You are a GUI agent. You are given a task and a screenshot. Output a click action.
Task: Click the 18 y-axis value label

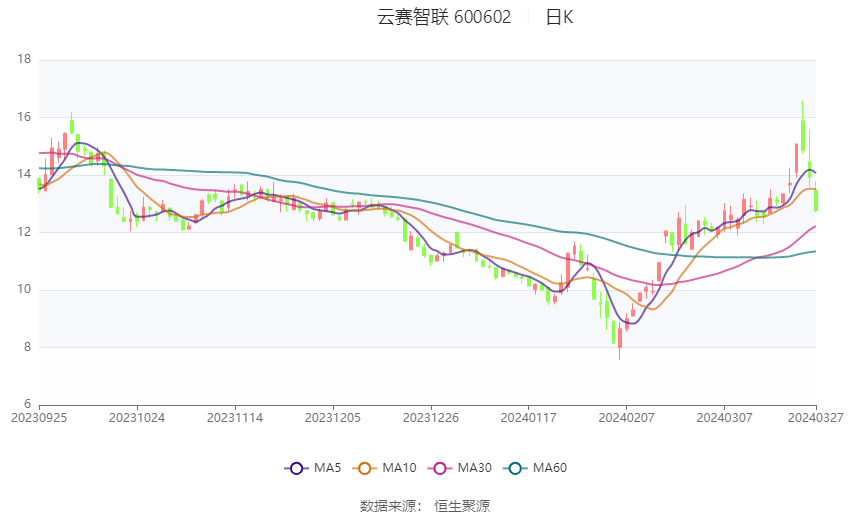(24, 59)
